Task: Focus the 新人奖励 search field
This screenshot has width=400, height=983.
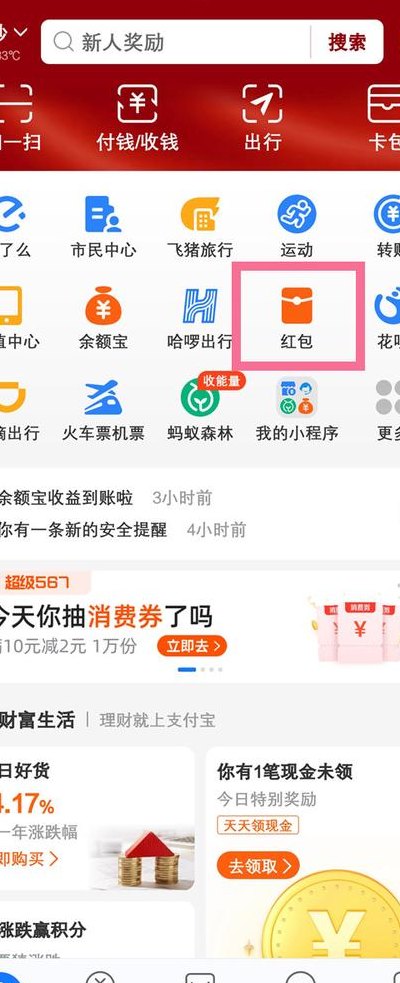Action: click(x=177, y=42)
